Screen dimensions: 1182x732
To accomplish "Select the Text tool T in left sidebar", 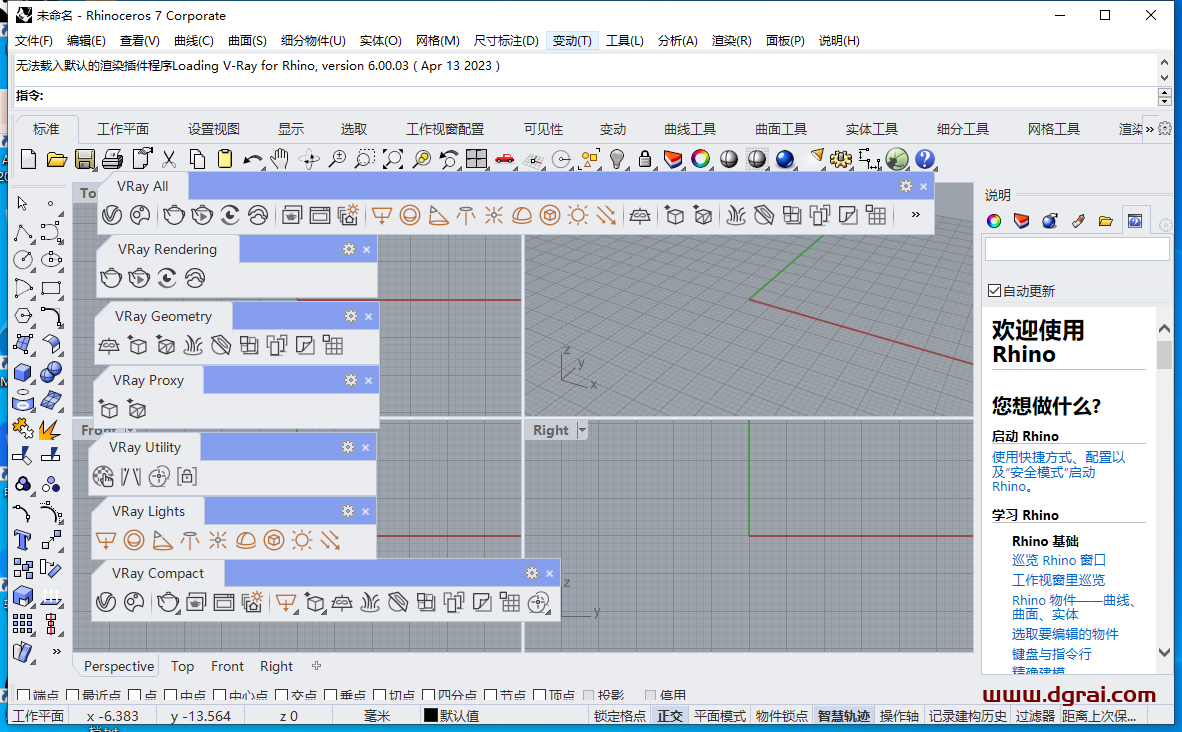I will pos(23,540).
